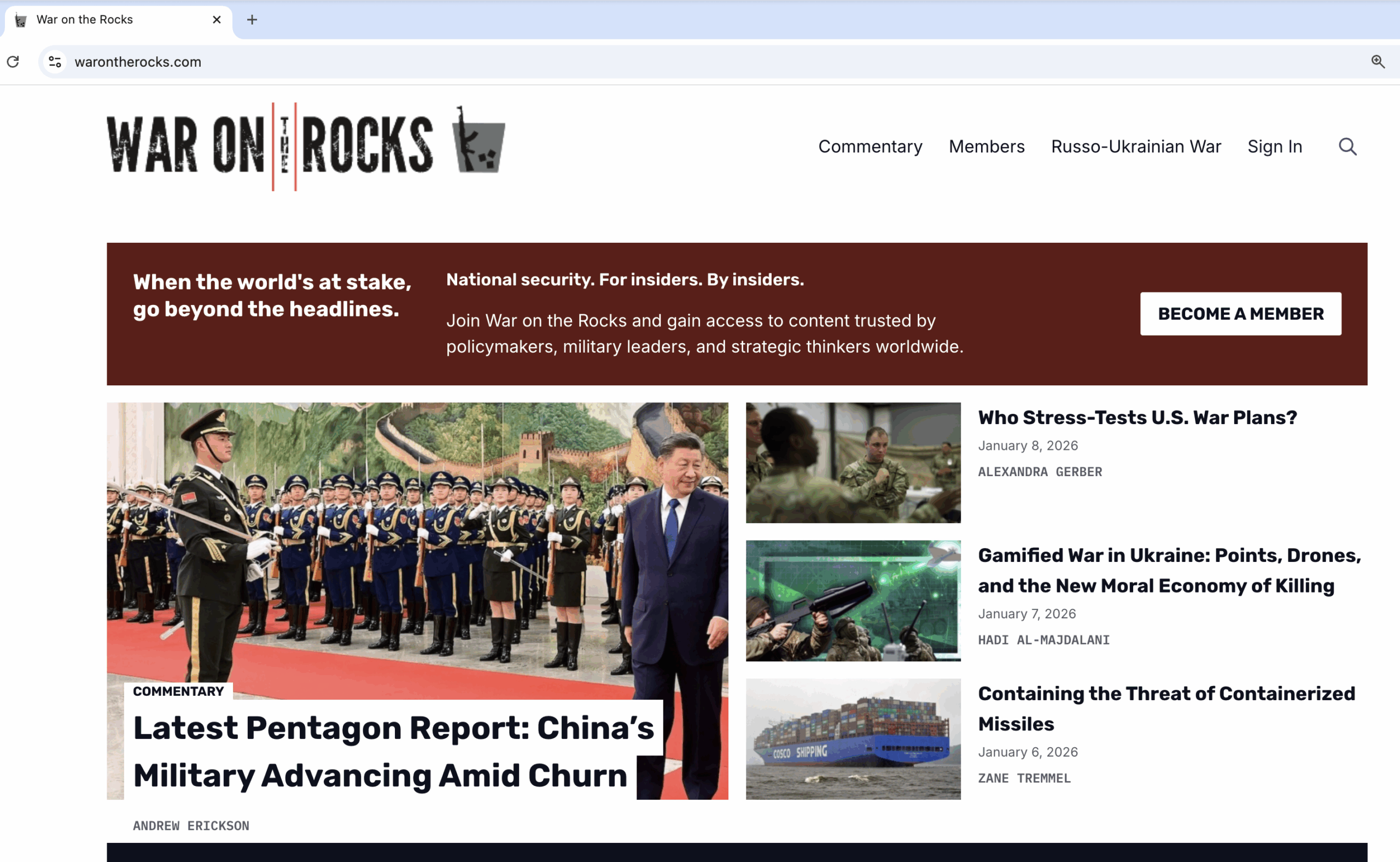
Task: Open Who Stress-Tests U.S. War Plans article
Action: [1137, 417]
